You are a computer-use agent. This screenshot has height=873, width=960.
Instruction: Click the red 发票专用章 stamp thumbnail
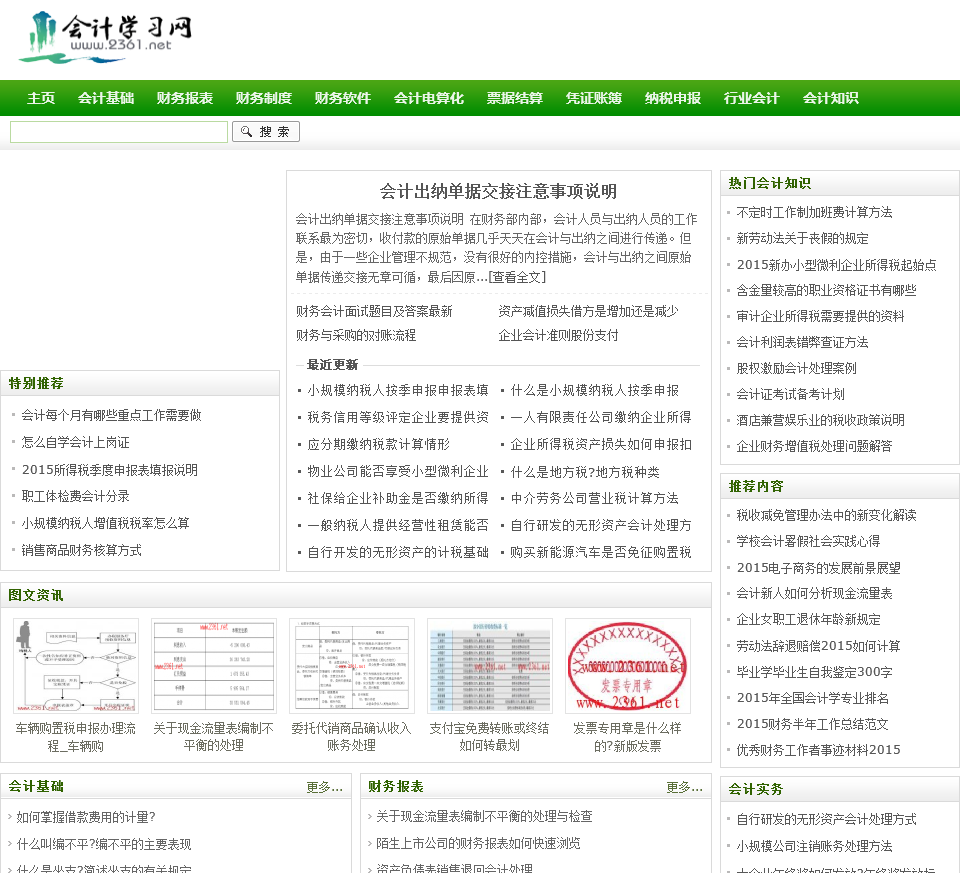pyautogui.click(x=628, y=666)
